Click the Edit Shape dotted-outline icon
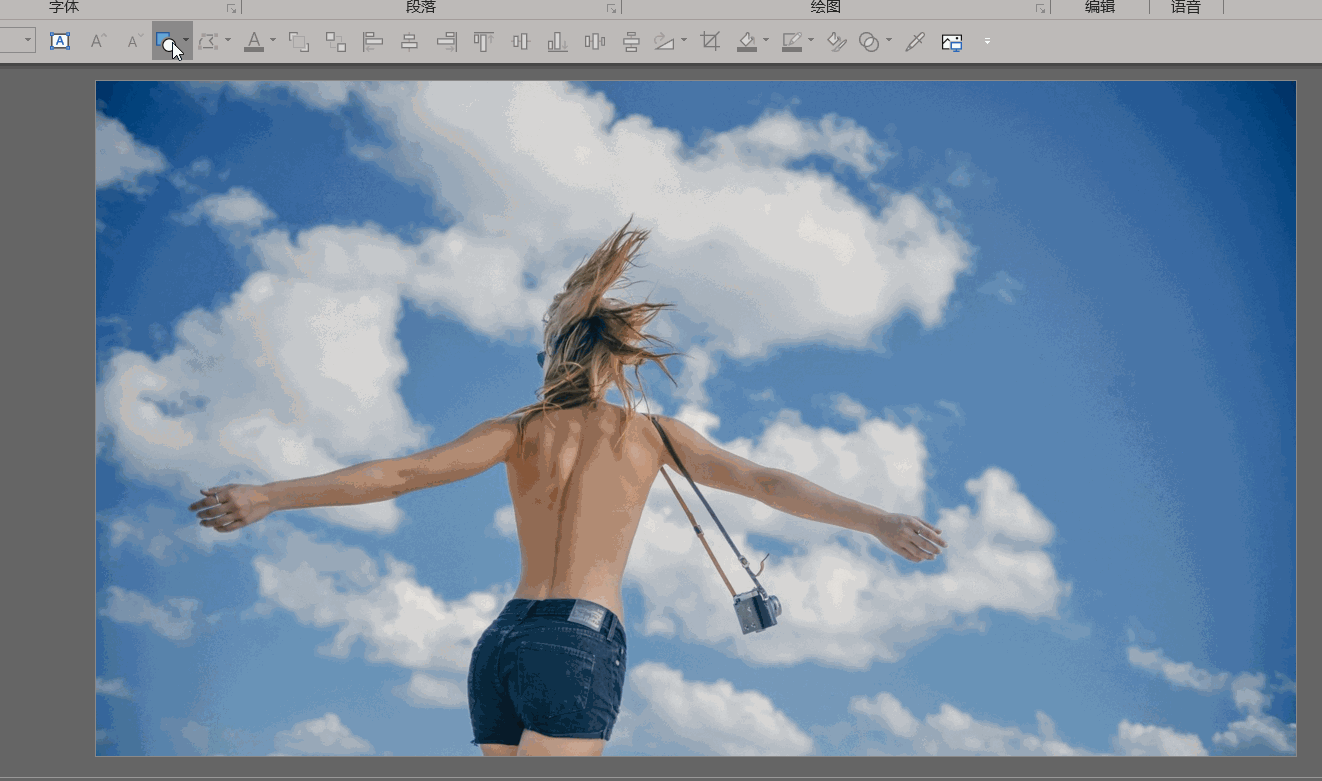 208,41
